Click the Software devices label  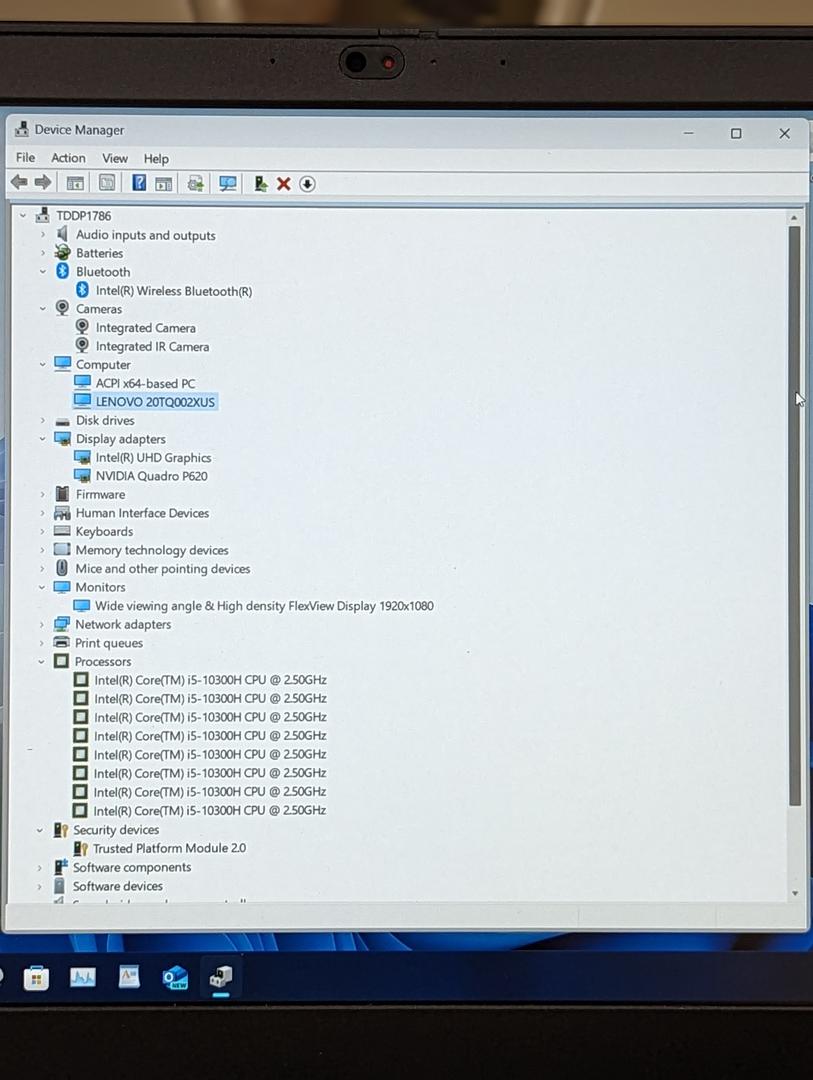point(118,886)
